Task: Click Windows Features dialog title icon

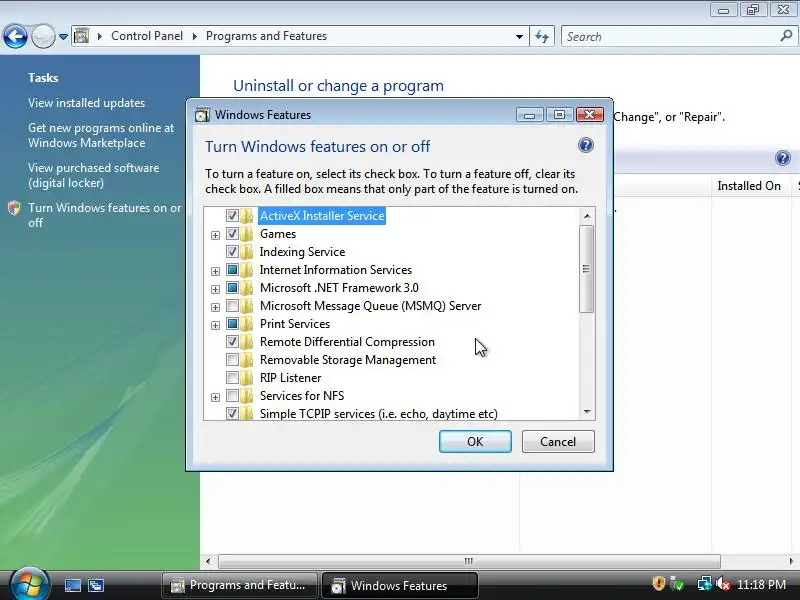Action: 203,115
